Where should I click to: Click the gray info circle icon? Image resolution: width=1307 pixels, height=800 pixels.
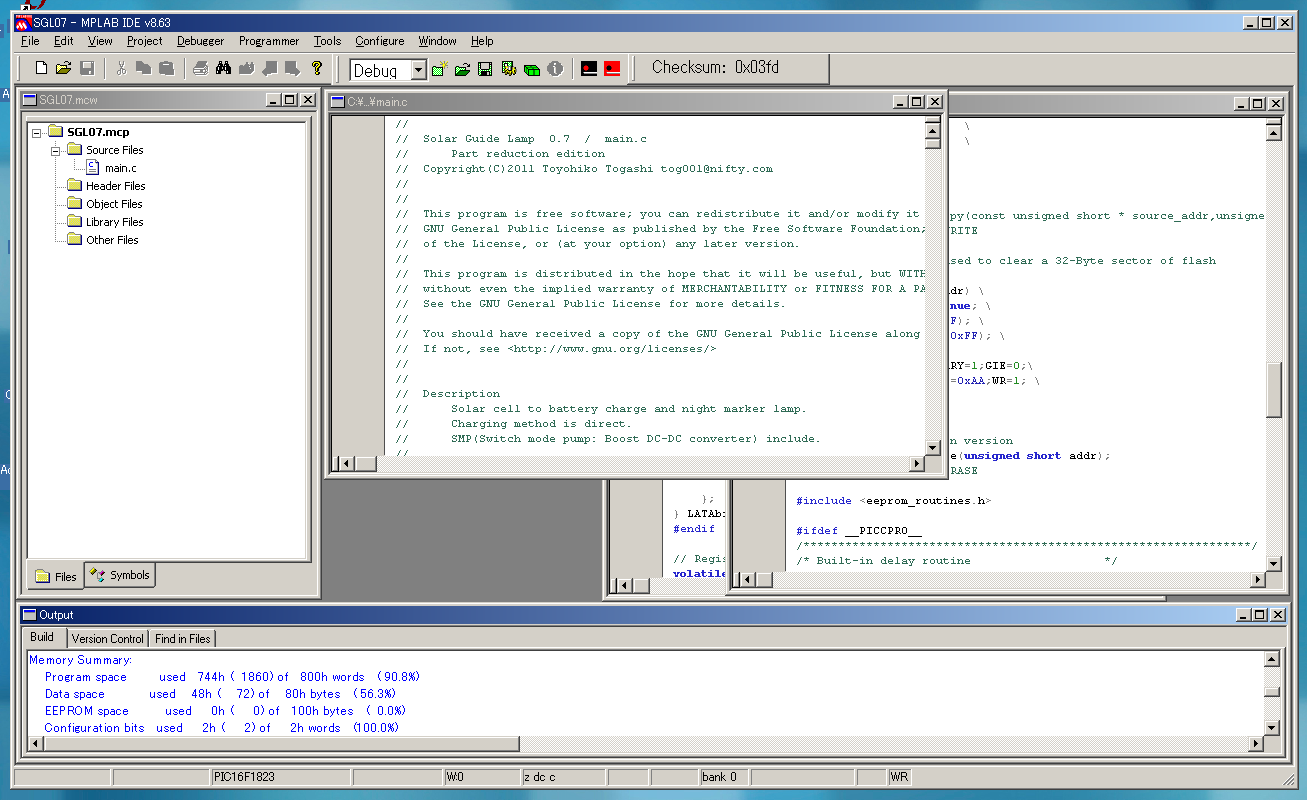(555, 69)
